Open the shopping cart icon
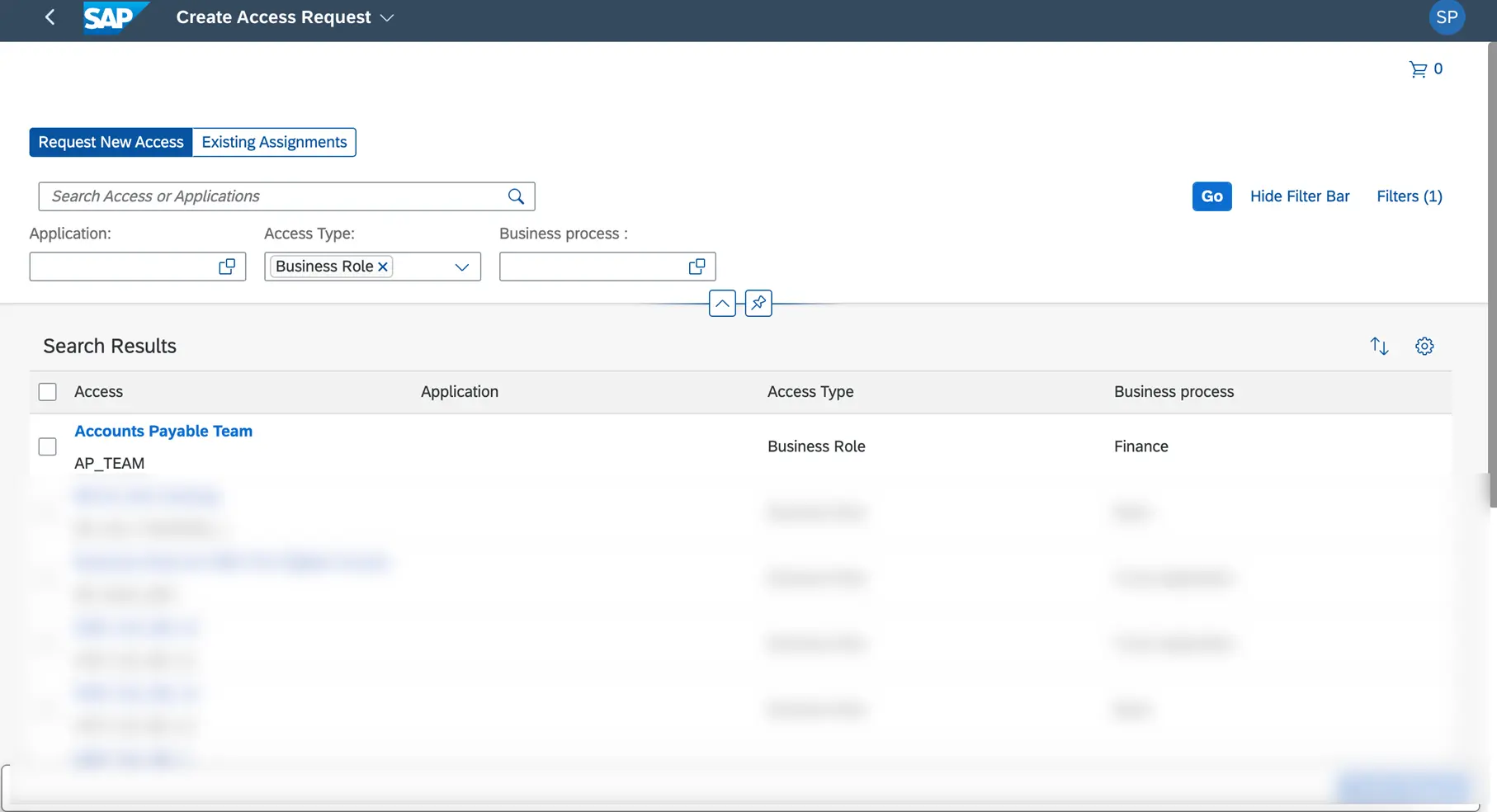 1418,69
